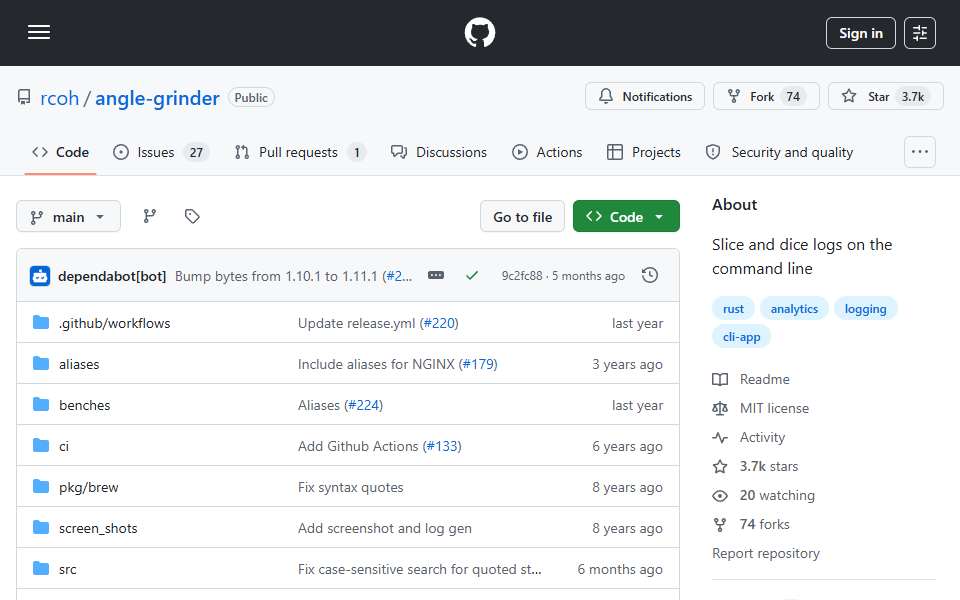
Task: Open the hamburger navigation menu
Action: point(39,32)
